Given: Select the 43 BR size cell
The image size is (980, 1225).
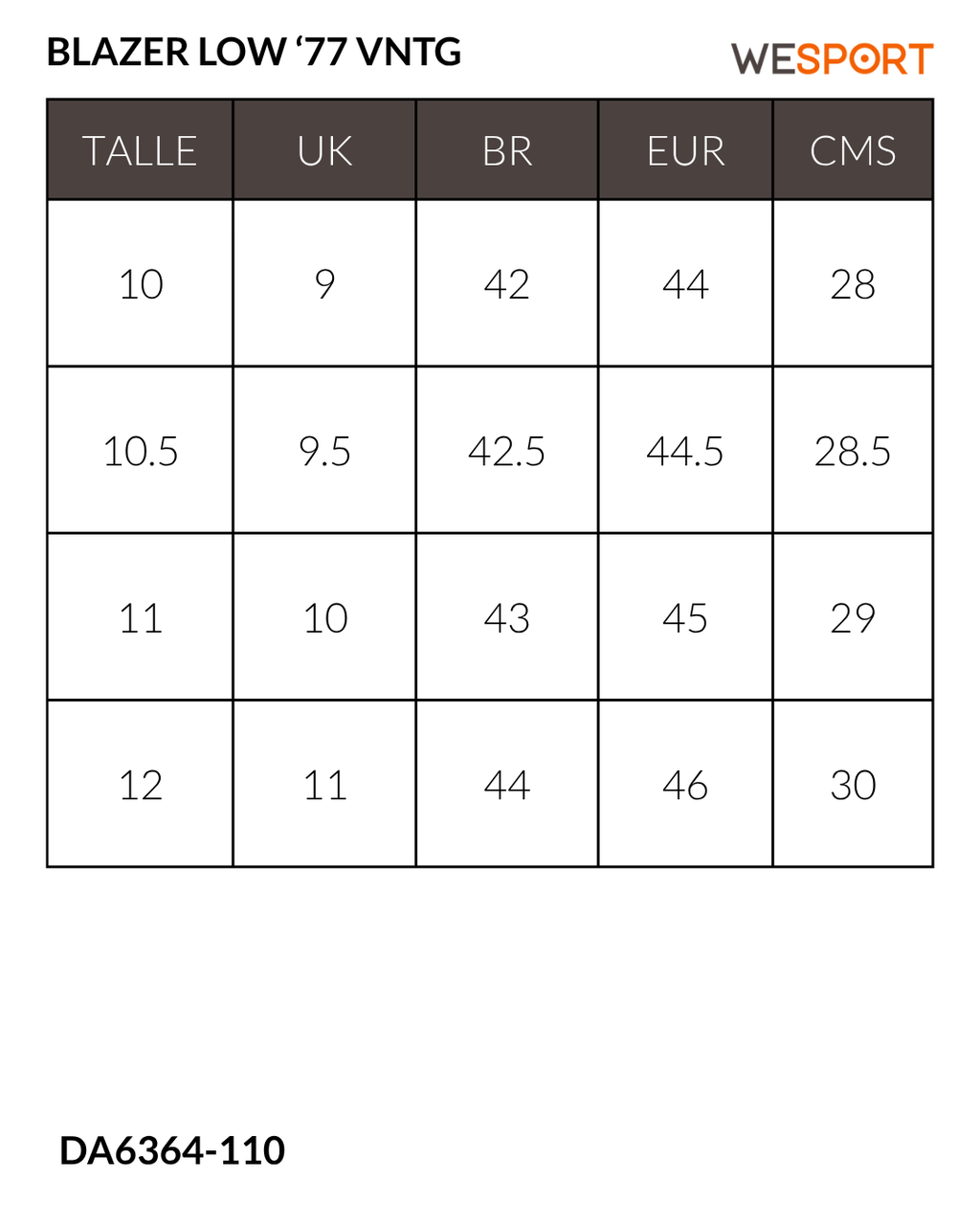Looking at the screenshot, I should point(507,617).
